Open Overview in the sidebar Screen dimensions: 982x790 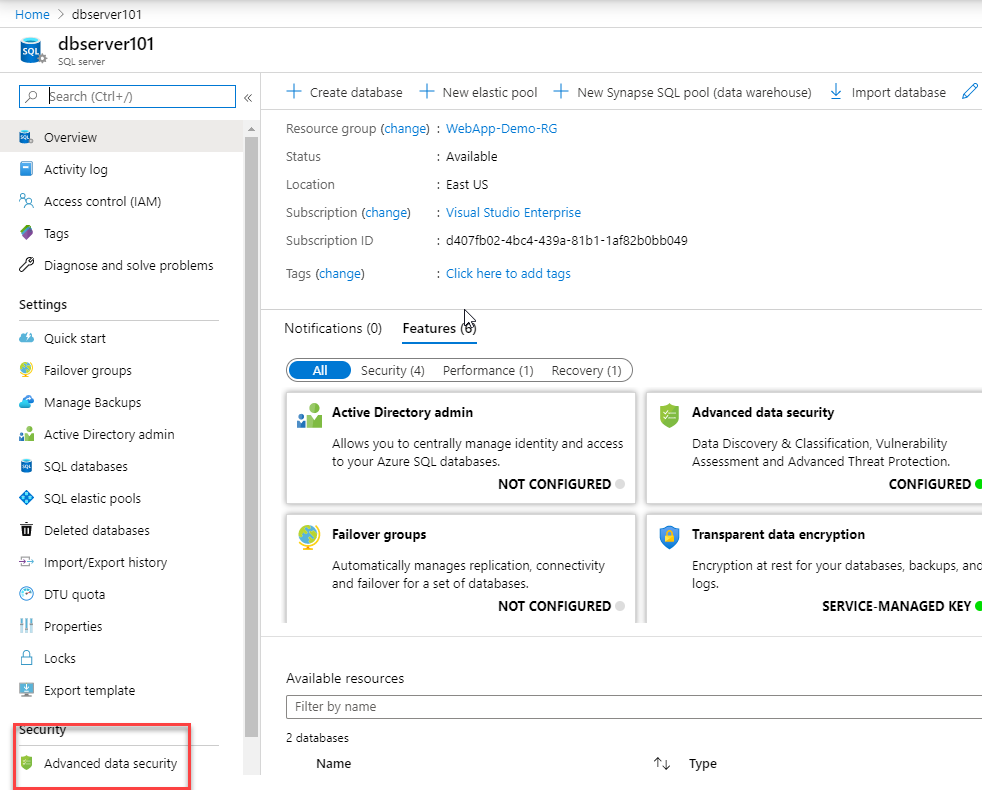click(x=121, y=137)
